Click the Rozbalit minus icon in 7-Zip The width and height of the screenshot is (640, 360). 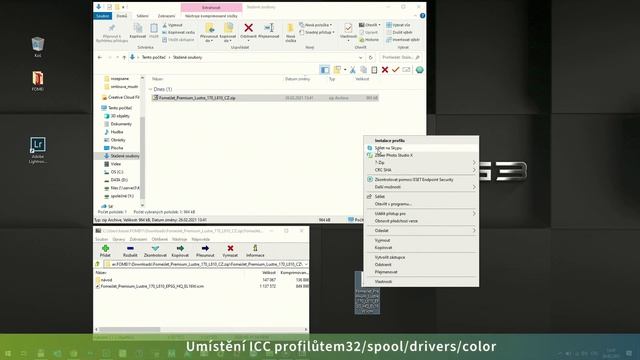click(x=130, y=248)
